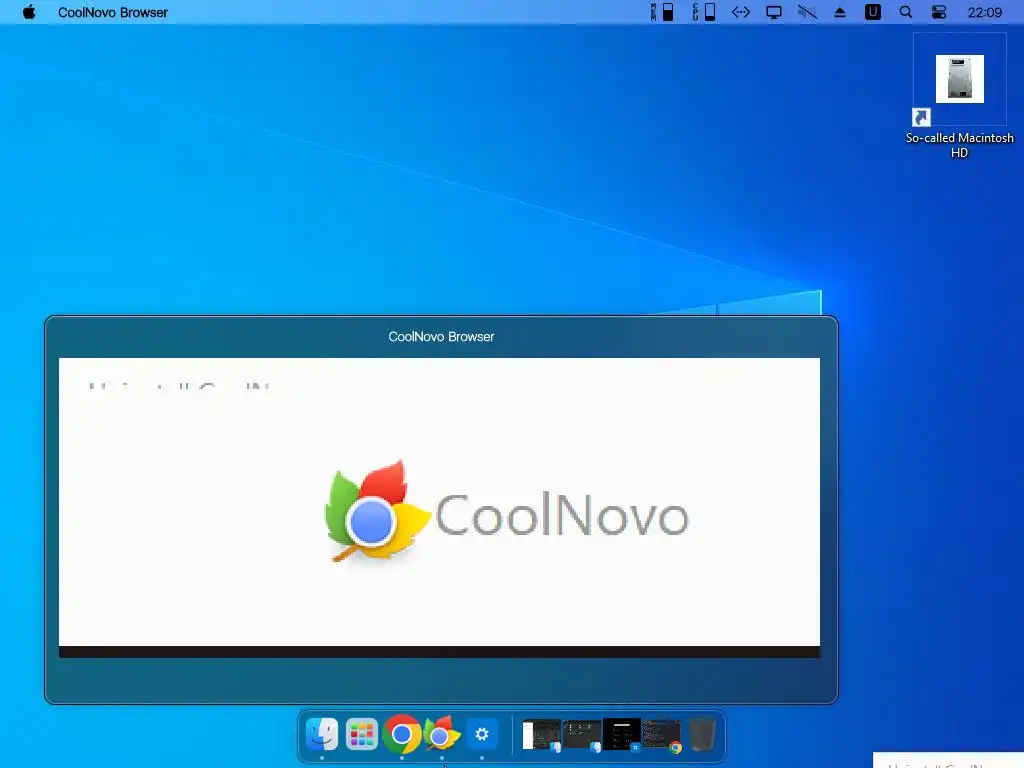Open the CoolNovo Browser menu bar item
Image resolution: width=1024 pixels, height=768 pixels.
pyautogui.click(x=113, y=12)
